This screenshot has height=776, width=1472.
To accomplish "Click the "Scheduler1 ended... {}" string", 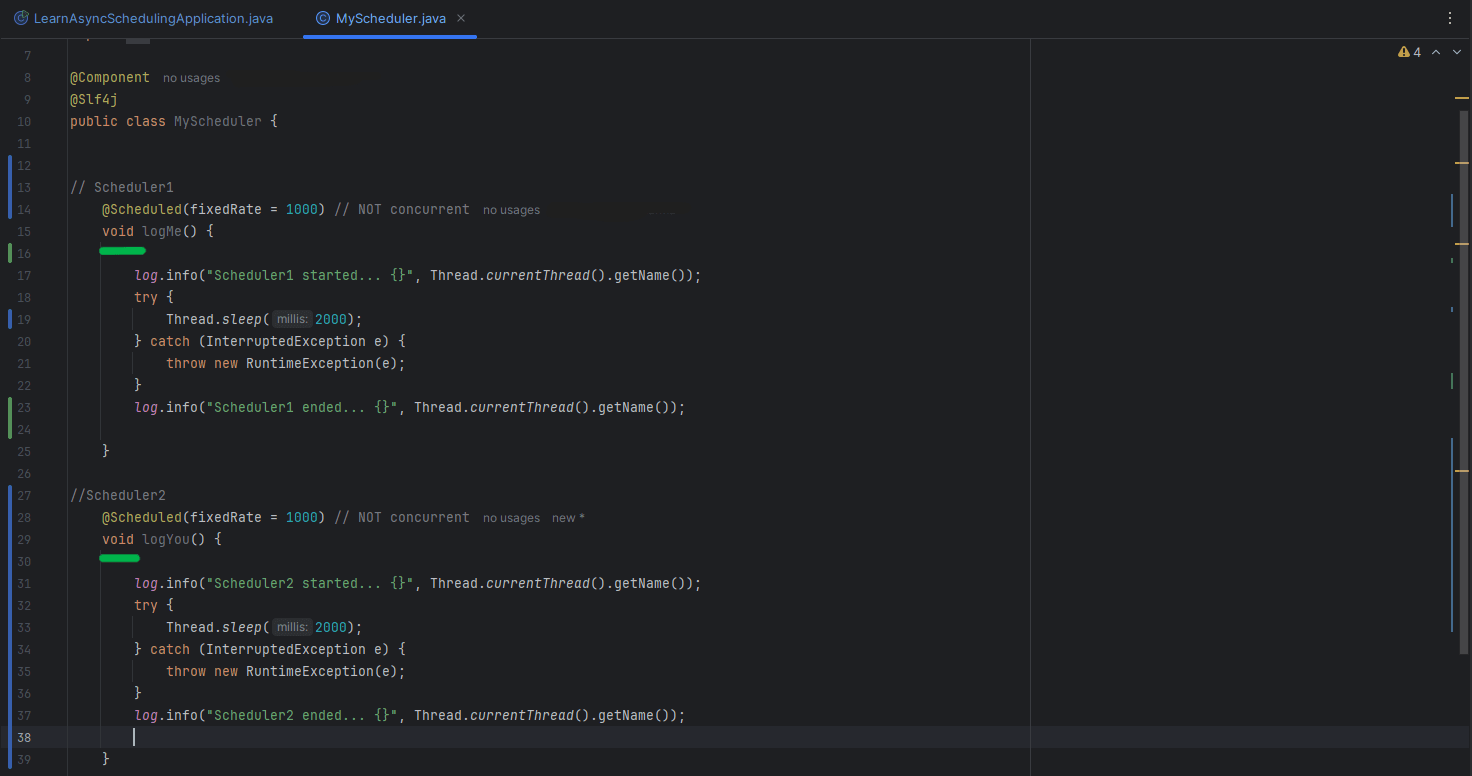I will click(x=302, y=407).
